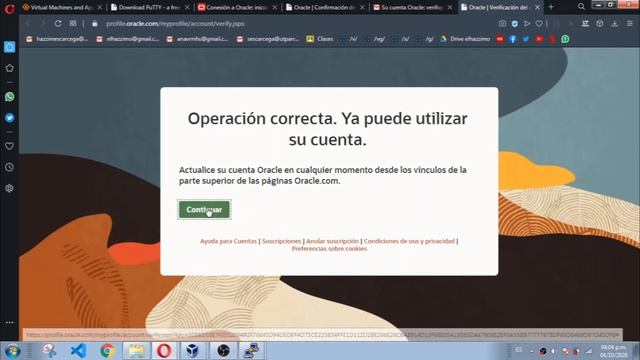This screenshot has height=360, width=640.
Task: Open the Suscripciones link
Action: point(281,241)
